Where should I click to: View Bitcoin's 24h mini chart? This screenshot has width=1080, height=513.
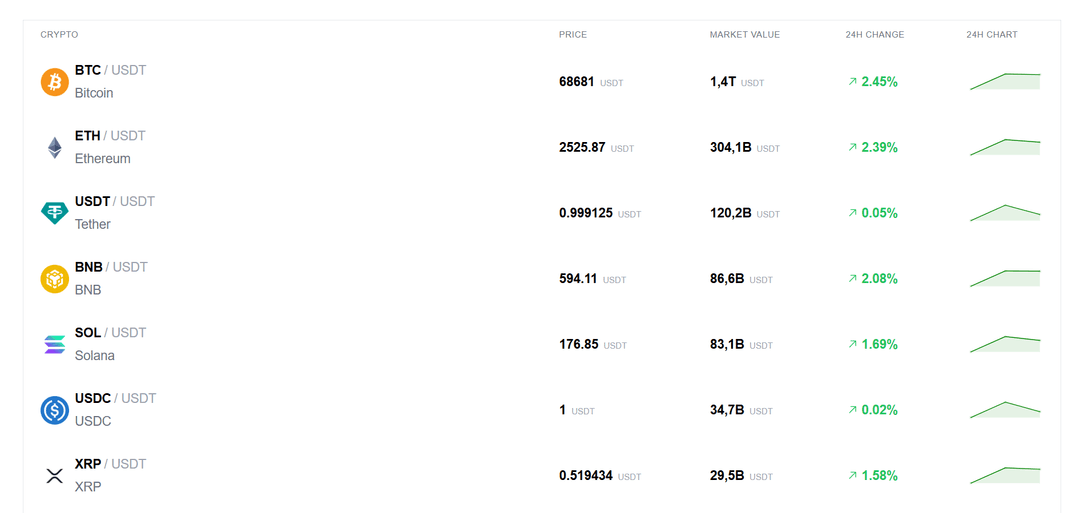(1005, 81)
